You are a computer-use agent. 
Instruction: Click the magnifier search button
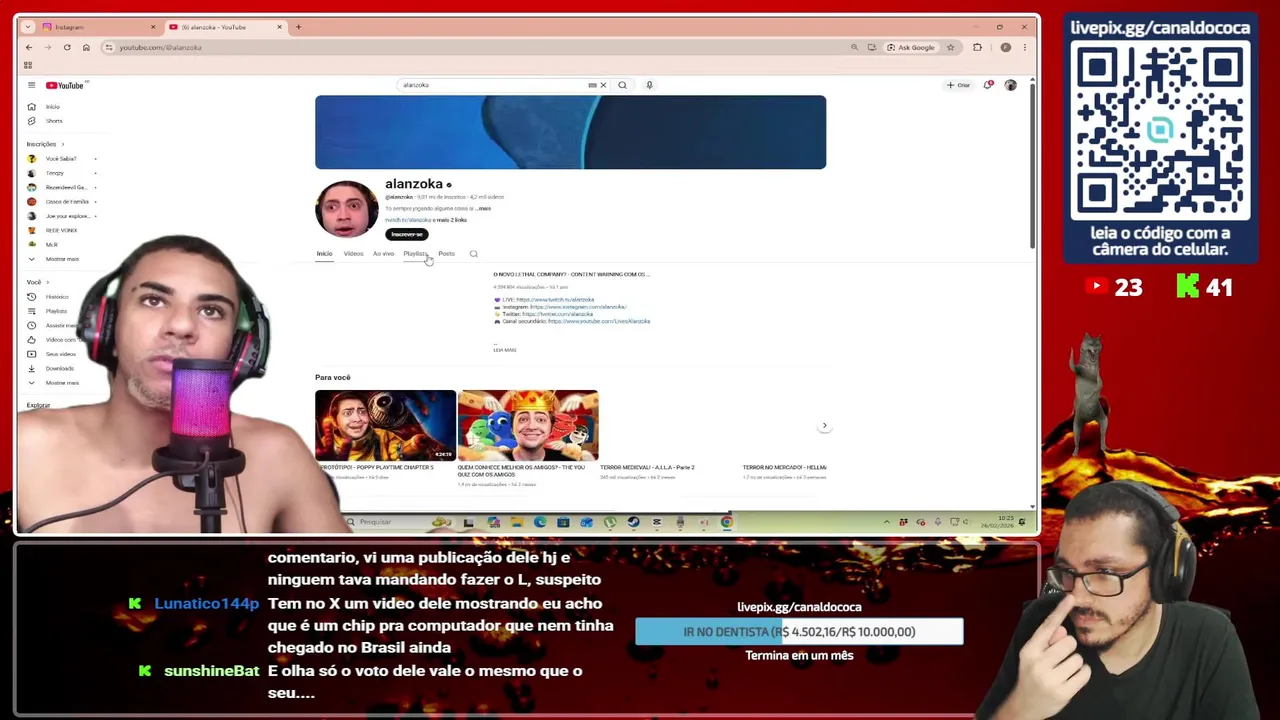tap(622, 85)
